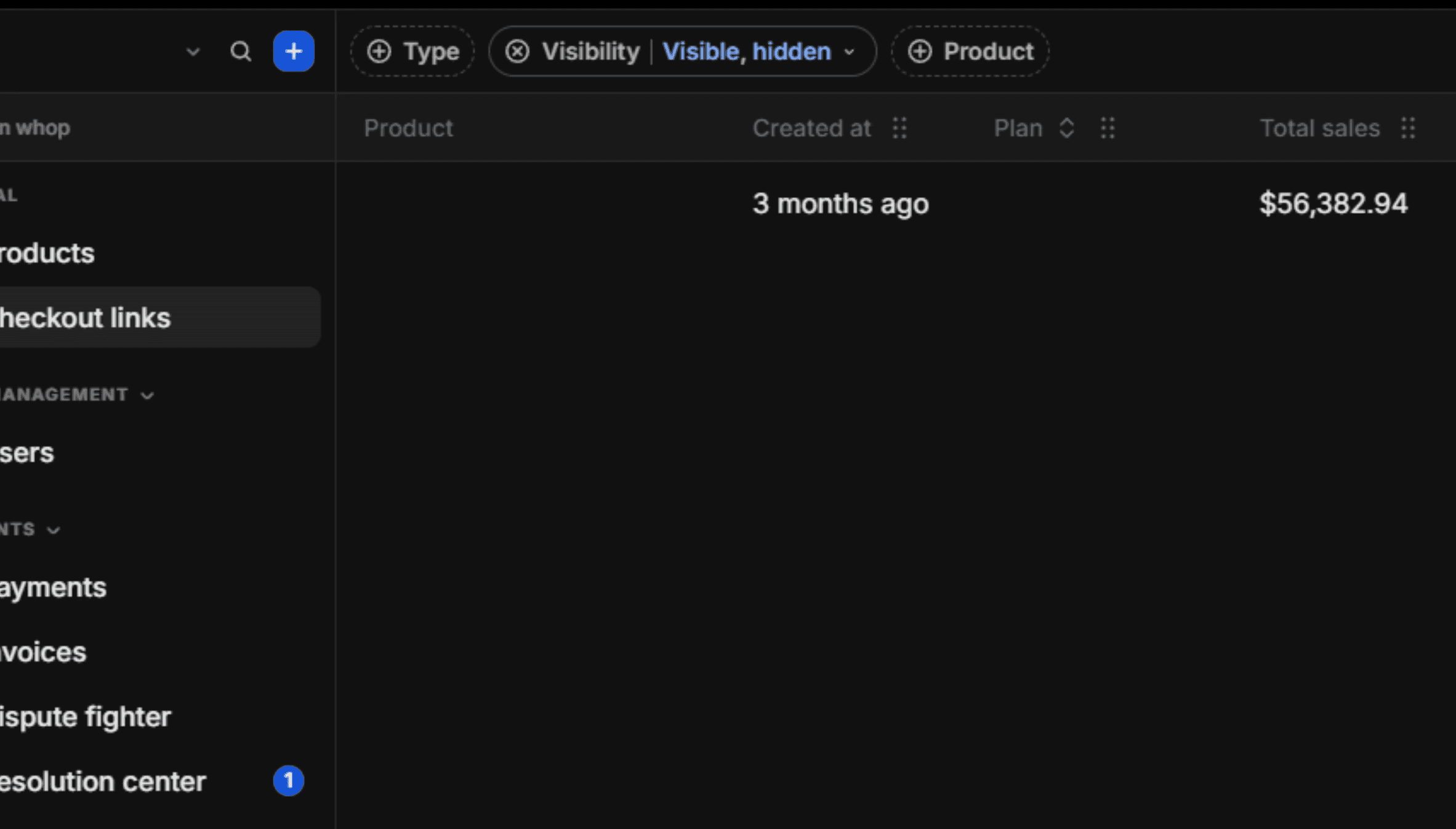Viewport: 1456px width, 829px height.
Task: Select the Checkout links sidebar item
Action: click(x=85, y=318)
